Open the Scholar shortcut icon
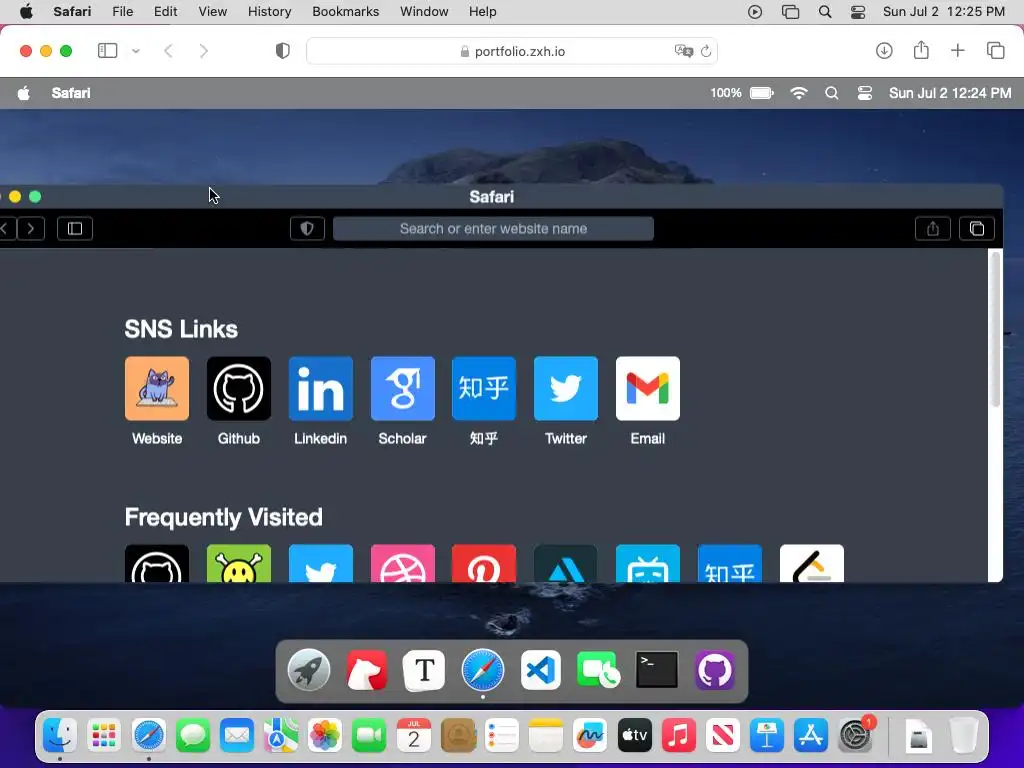Image resolution: width=1024 pixels, height=768 pixels. tap(402, 388)
